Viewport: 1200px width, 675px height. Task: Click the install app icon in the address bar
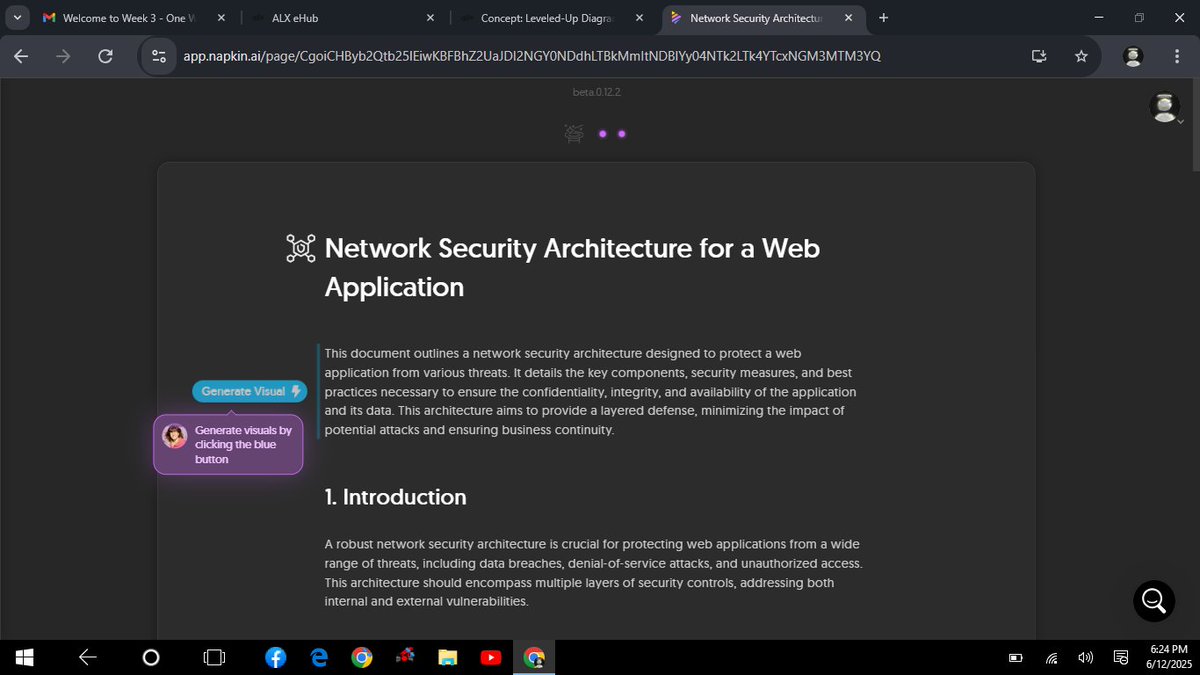click(1039, 57)
